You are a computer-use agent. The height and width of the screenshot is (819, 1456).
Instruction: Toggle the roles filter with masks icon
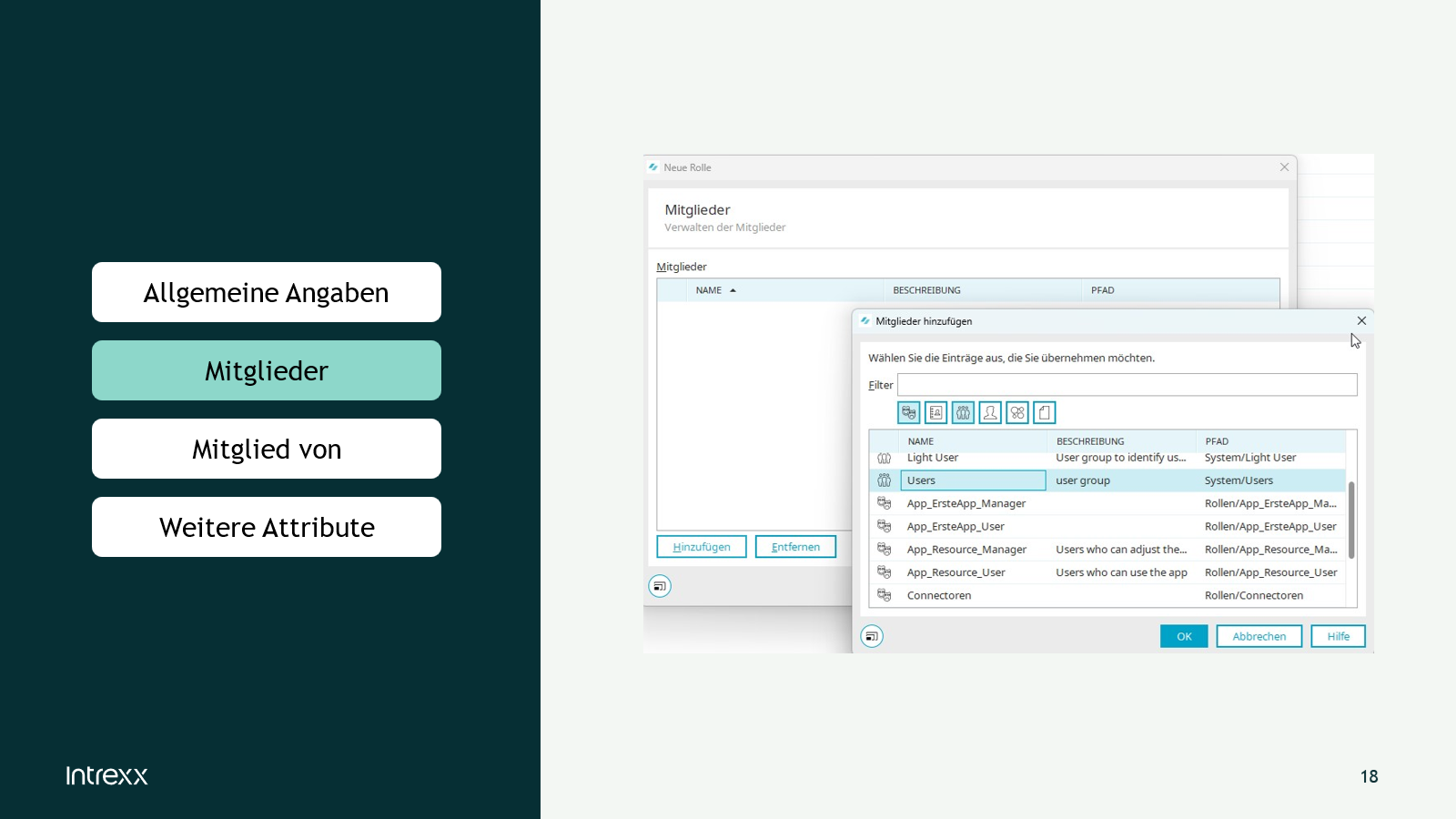point(908,413)
